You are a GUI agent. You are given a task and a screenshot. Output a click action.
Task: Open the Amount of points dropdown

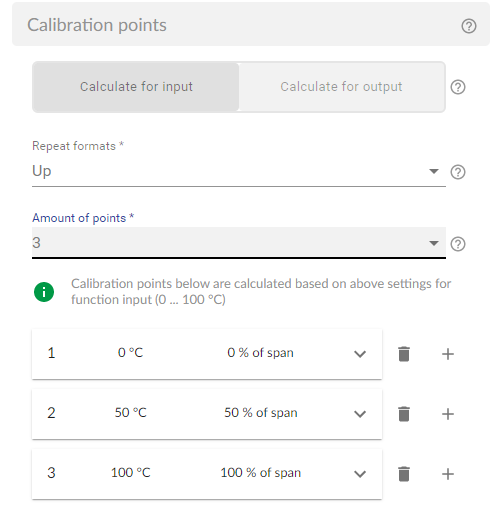[239, 243]
